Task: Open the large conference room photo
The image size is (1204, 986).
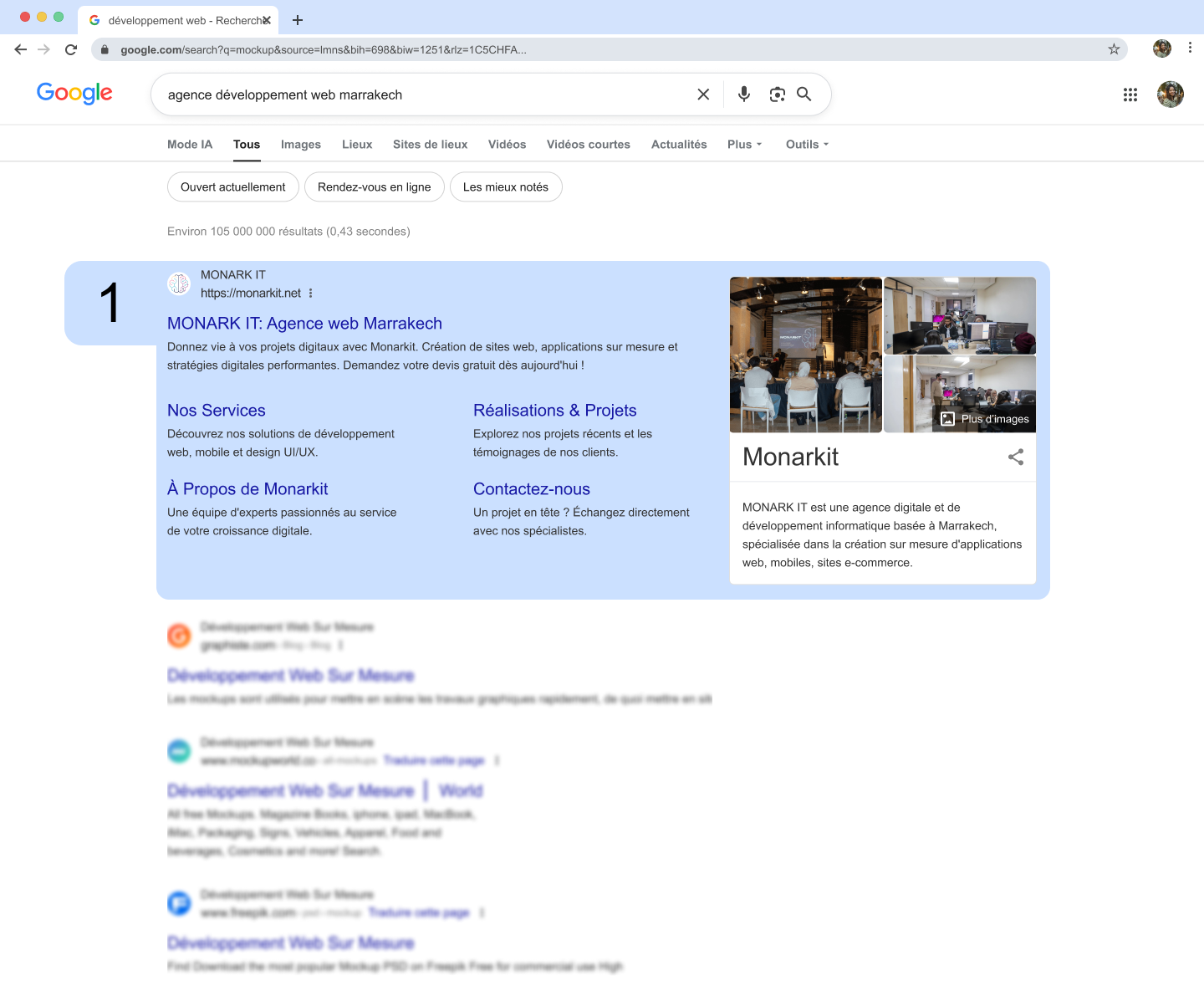Action: [x=806, y=355]
